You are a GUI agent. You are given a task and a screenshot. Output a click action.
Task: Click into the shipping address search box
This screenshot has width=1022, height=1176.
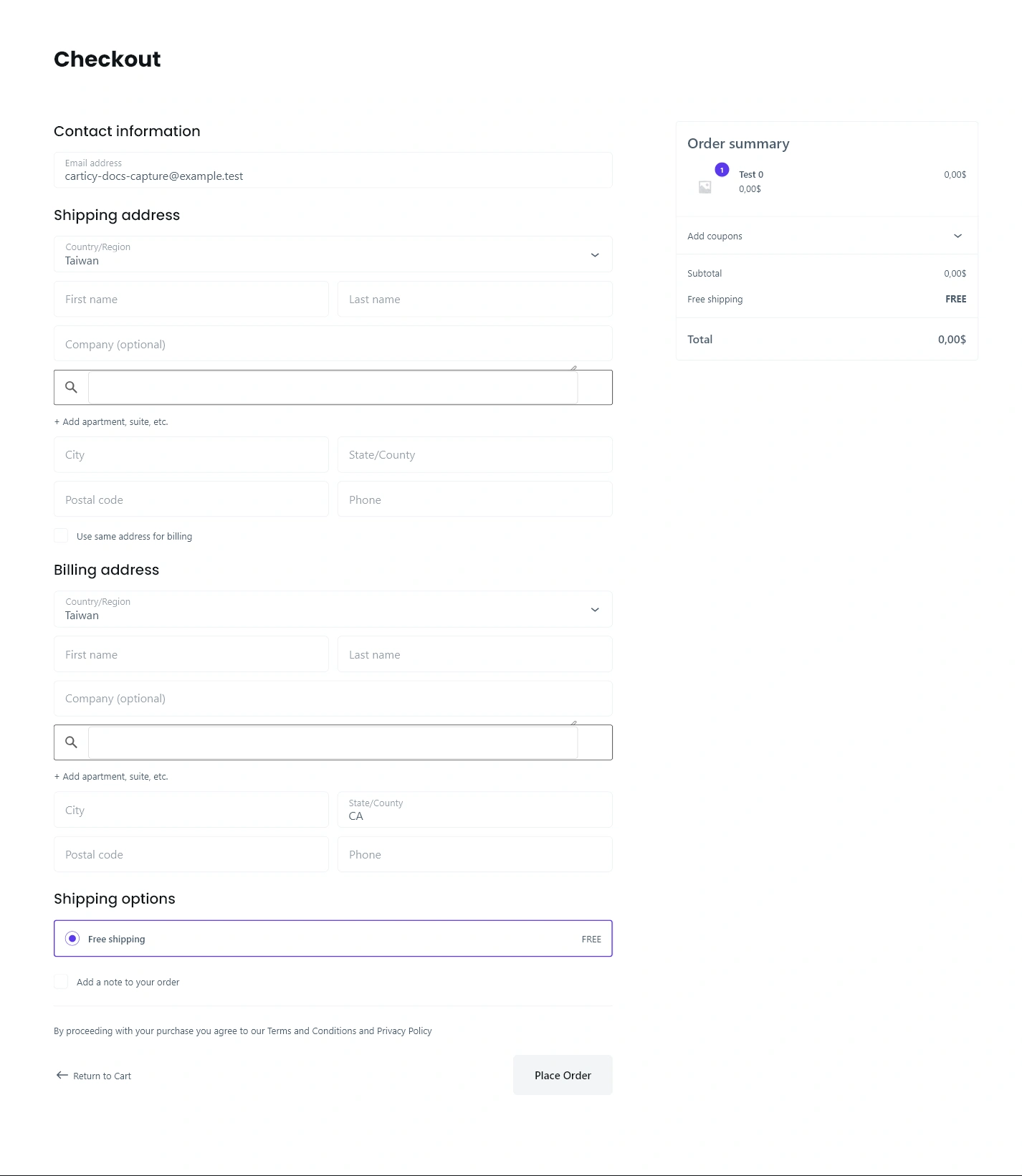(333, 387)
